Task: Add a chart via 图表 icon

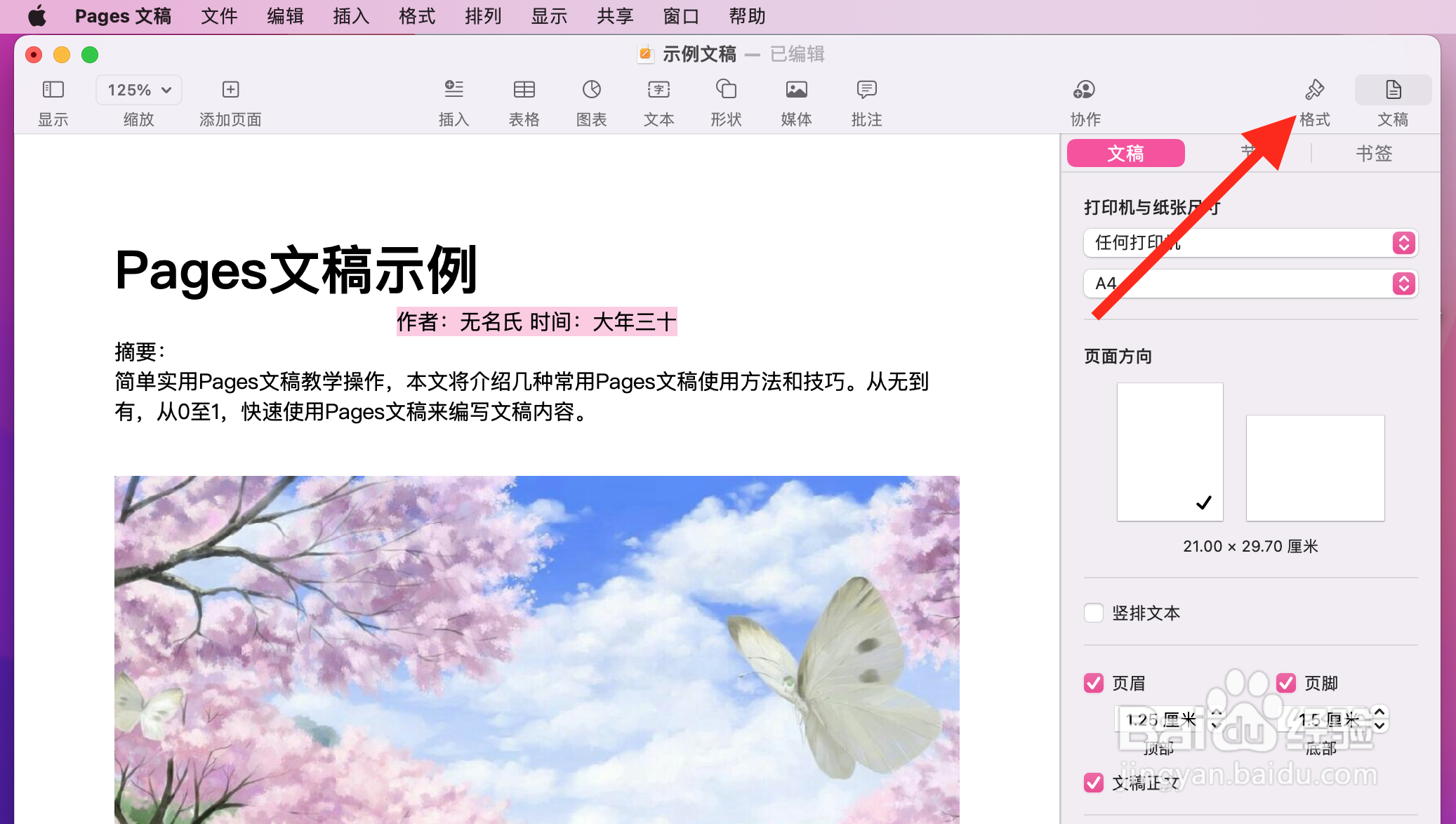Action: click(x=591, y=89)
